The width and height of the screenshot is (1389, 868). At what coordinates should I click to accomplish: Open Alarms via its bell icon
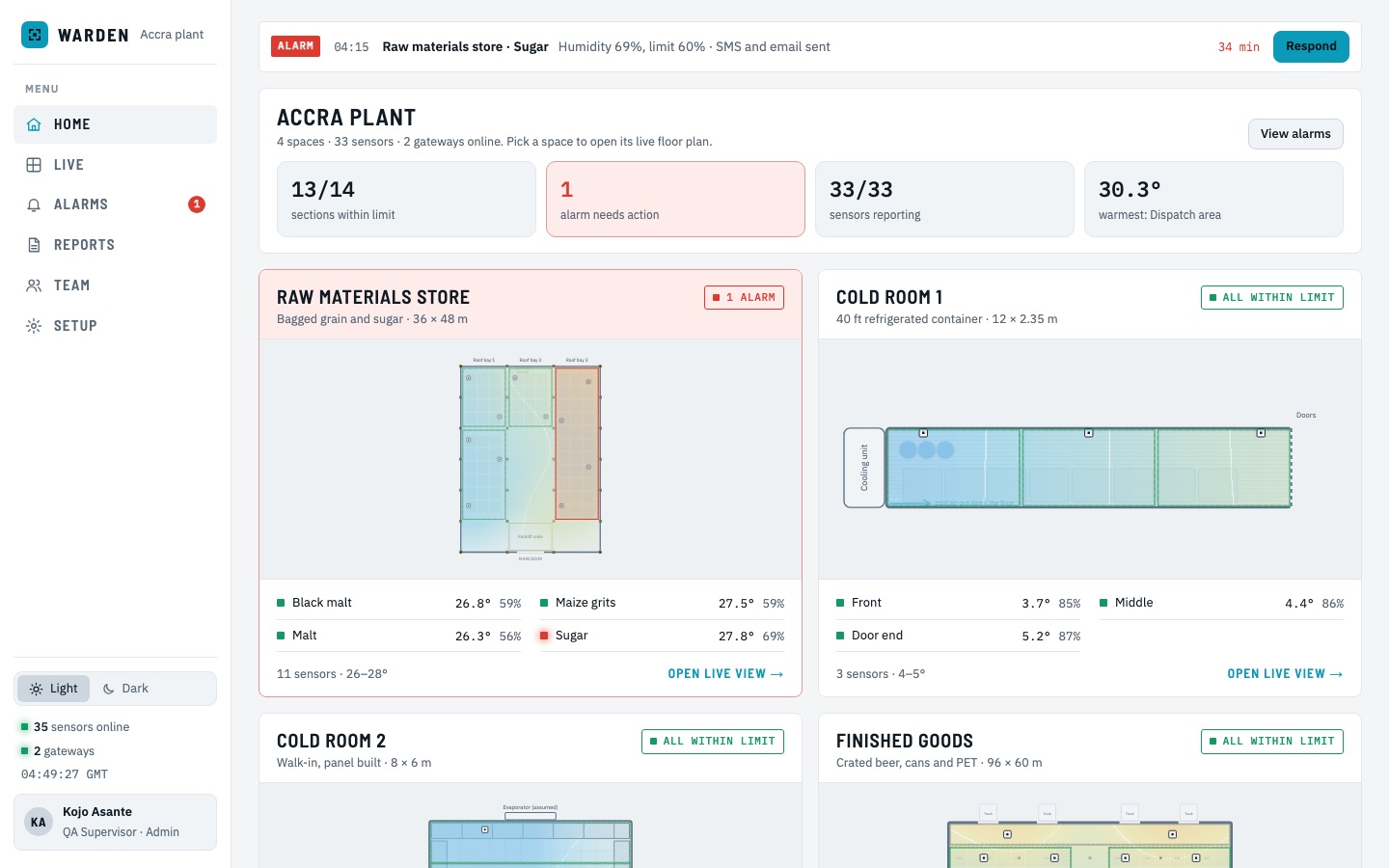pyautogui.click(x=34, y=204)
